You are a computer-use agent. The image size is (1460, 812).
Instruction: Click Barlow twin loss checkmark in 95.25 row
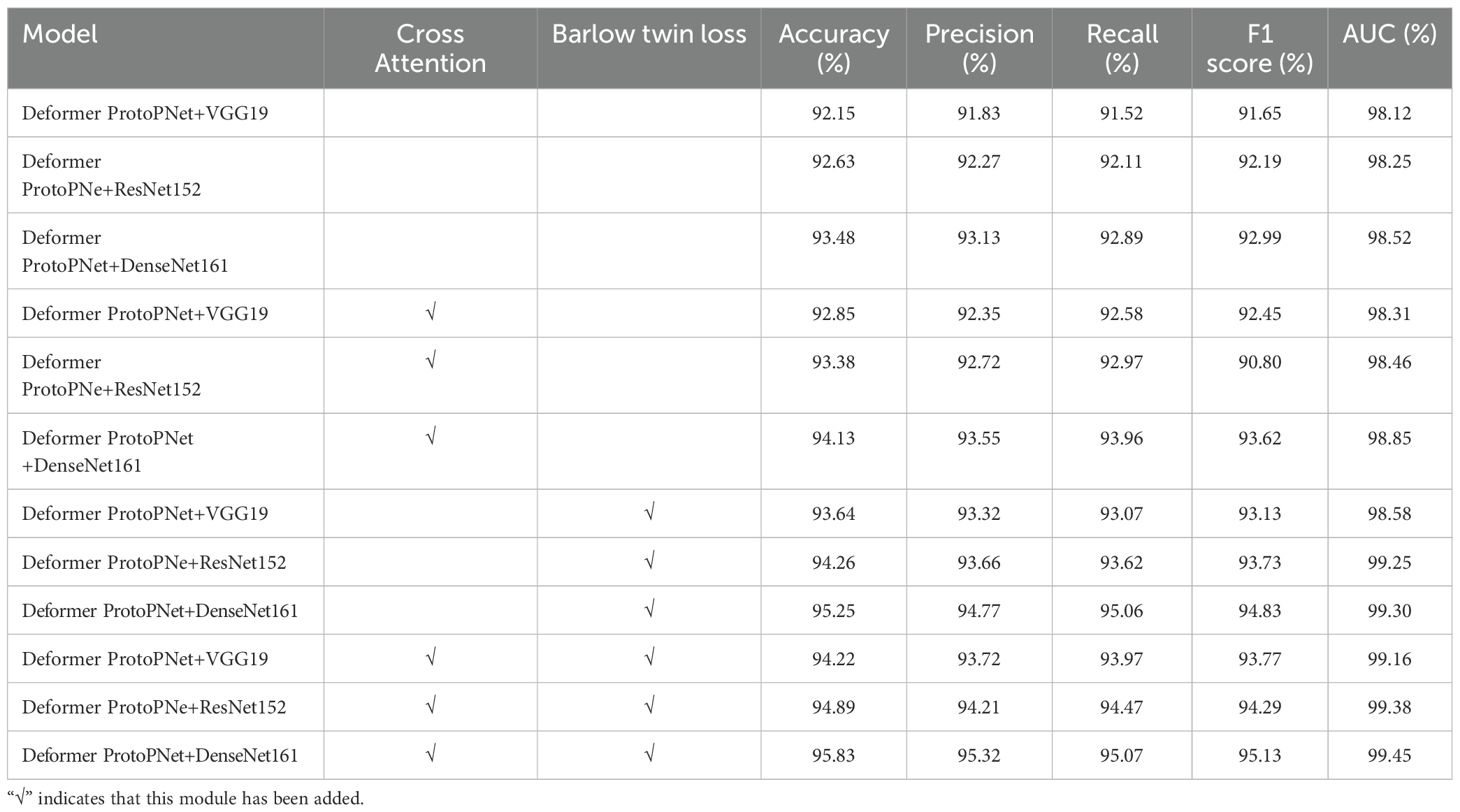tap(649, 610)
